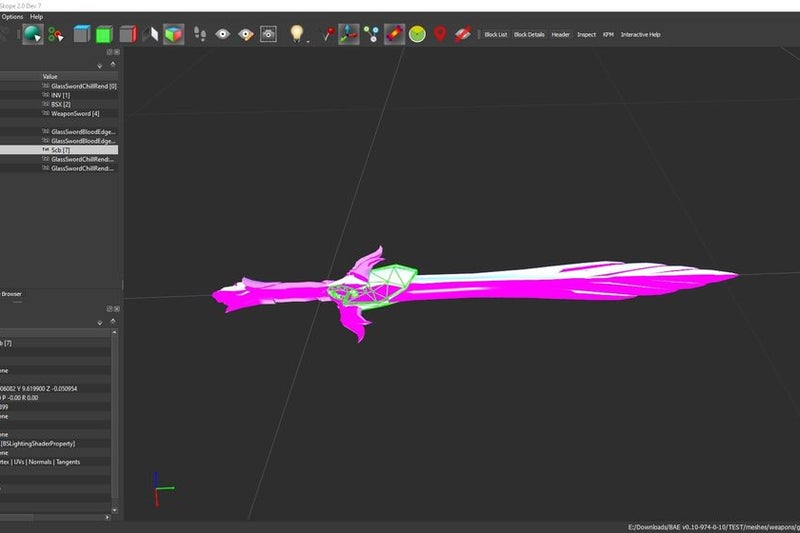This screenshot has width=800, height=533.
Task: Switch to Side view red cube icon
Action: click(x=128, y=34)
